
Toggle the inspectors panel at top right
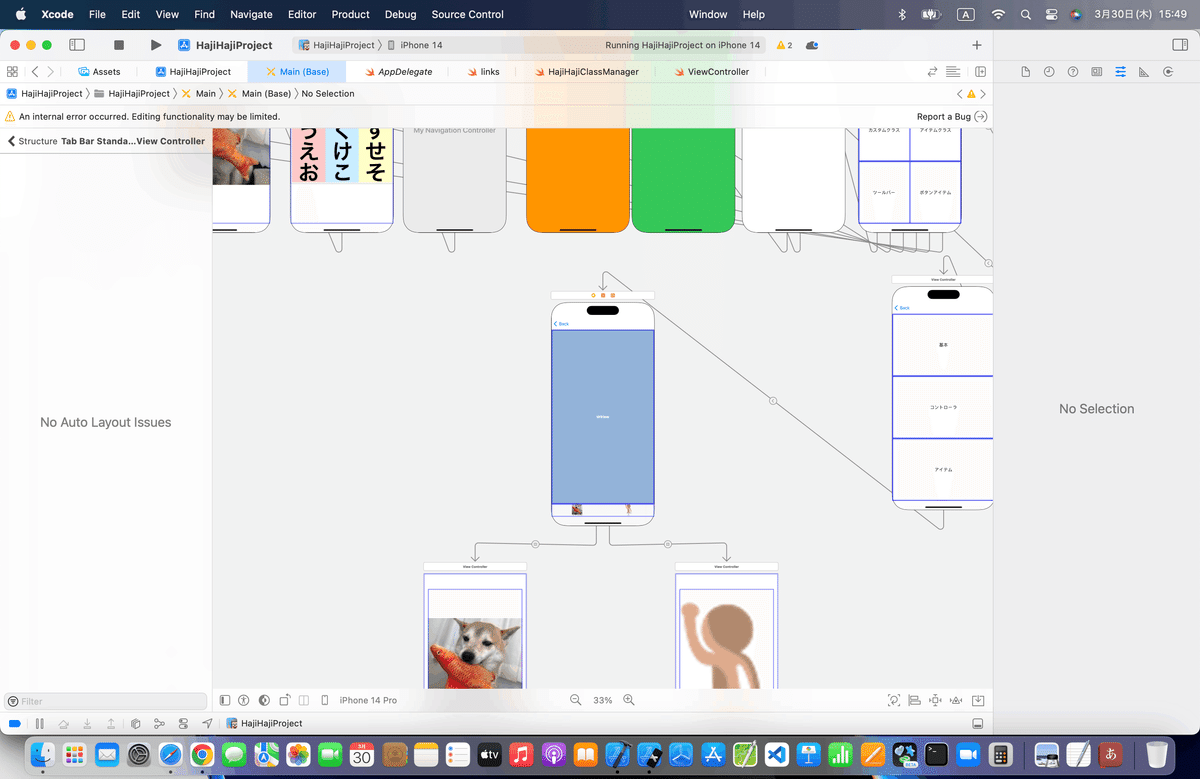click(1178, 45)
